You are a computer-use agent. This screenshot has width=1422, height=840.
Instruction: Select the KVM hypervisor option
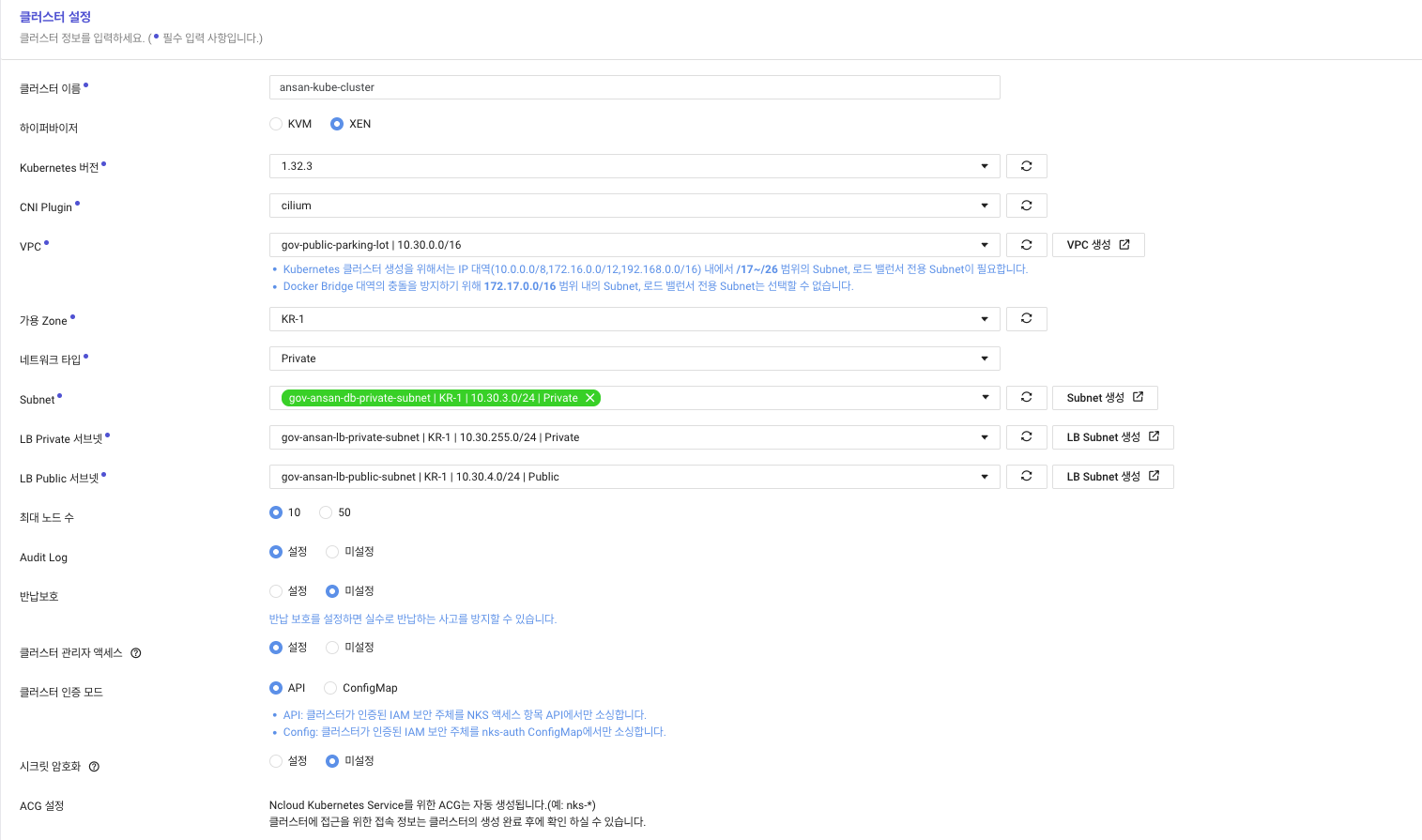[276, 124]
